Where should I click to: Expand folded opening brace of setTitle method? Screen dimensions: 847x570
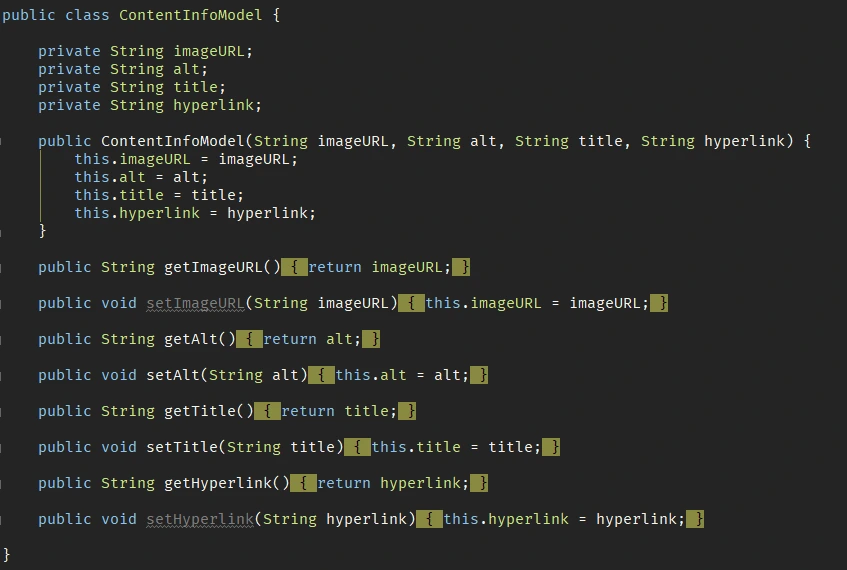pyautogui.click(x=357, y=447)
